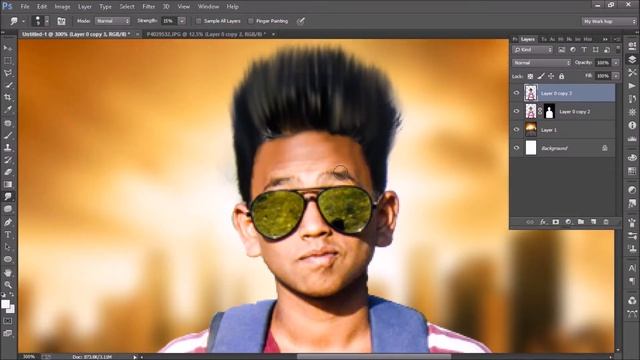Select the Ellipse shape tool
Image resolution: width=640 pixels, height=360 pixels.
[8, 259]
